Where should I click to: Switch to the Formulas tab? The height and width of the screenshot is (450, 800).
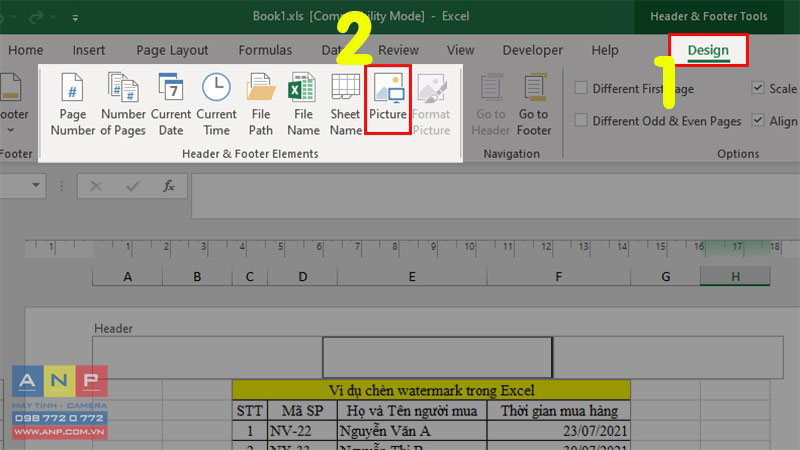(x=265, y=50)
